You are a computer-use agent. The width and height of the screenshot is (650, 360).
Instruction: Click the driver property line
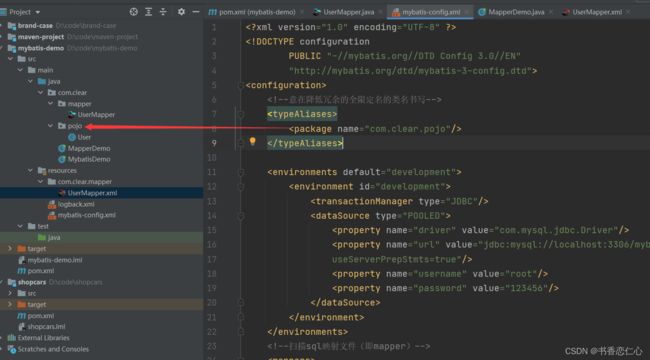[x=480, y=230]
